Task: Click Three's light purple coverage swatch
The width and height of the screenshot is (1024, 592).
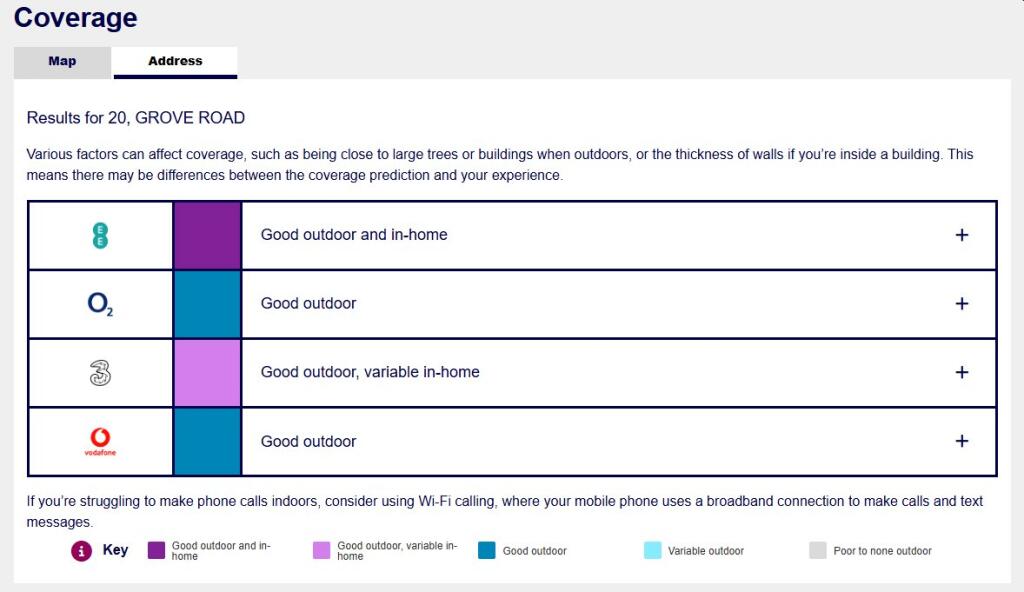Action: click(x=207, y=373)
